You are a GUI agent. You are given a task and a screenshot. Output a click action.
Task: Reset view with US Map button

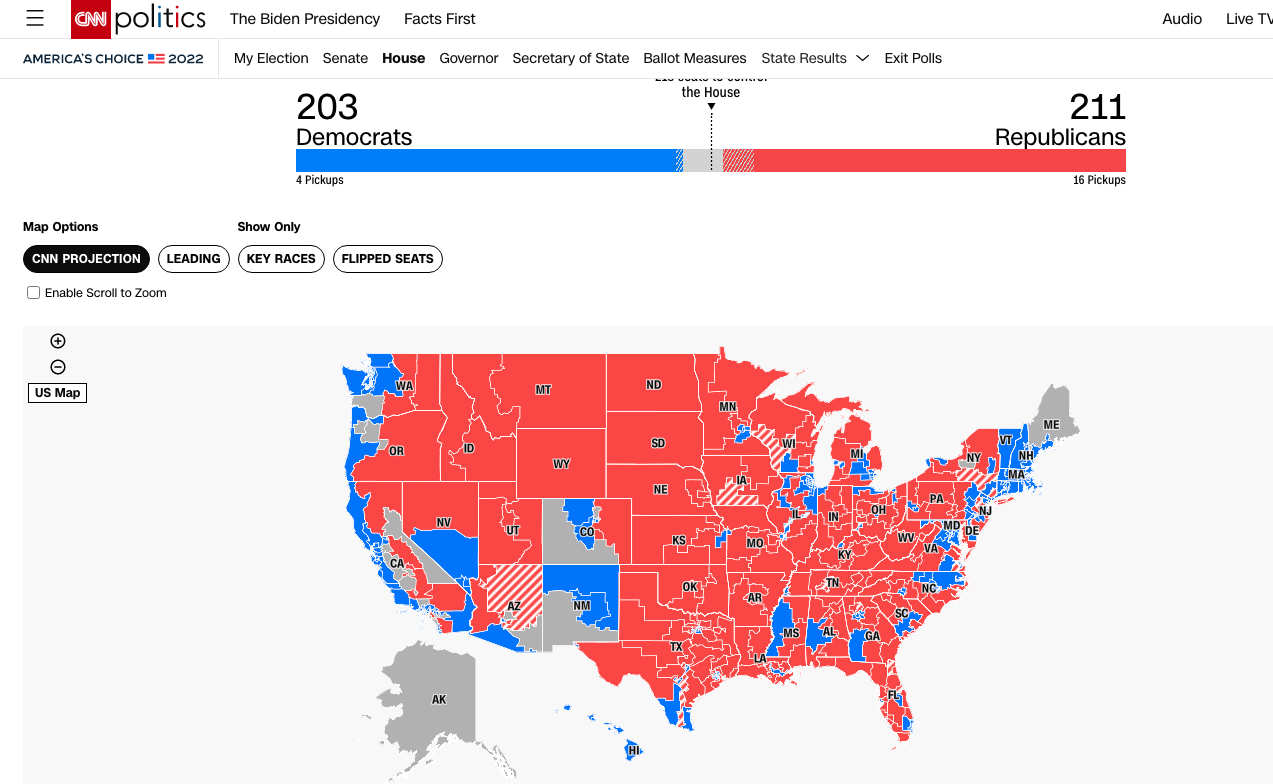pyautogui.click(x=58, y=393)
